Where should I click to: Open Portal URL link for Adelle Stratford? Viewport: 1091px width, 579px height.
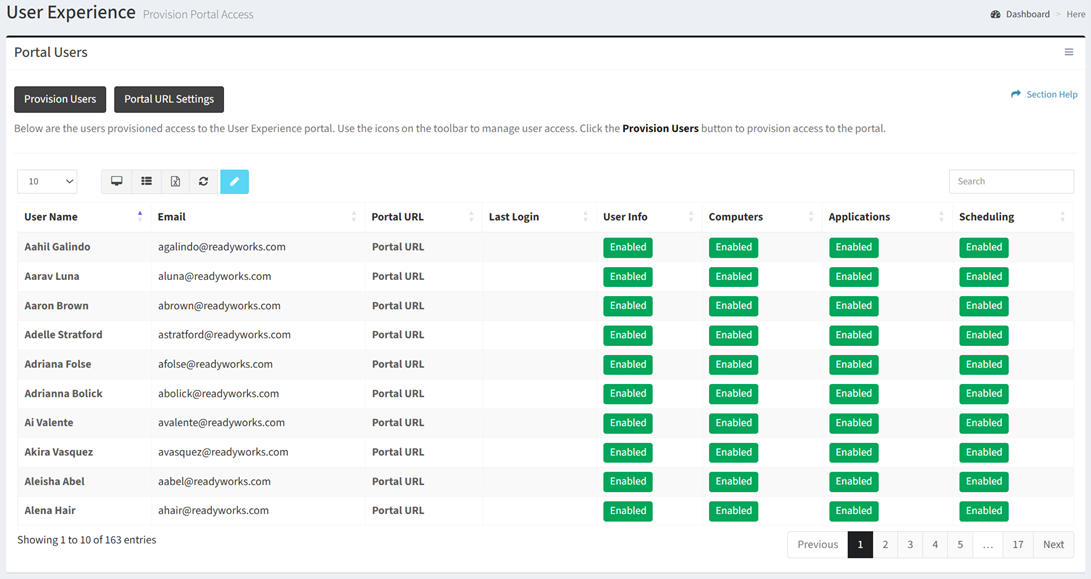[397, 335]
